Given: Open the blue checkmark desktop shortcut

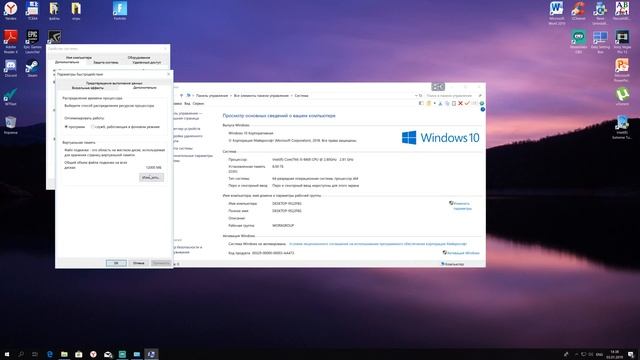Looking at the screenshot, I should coord(11,97).
